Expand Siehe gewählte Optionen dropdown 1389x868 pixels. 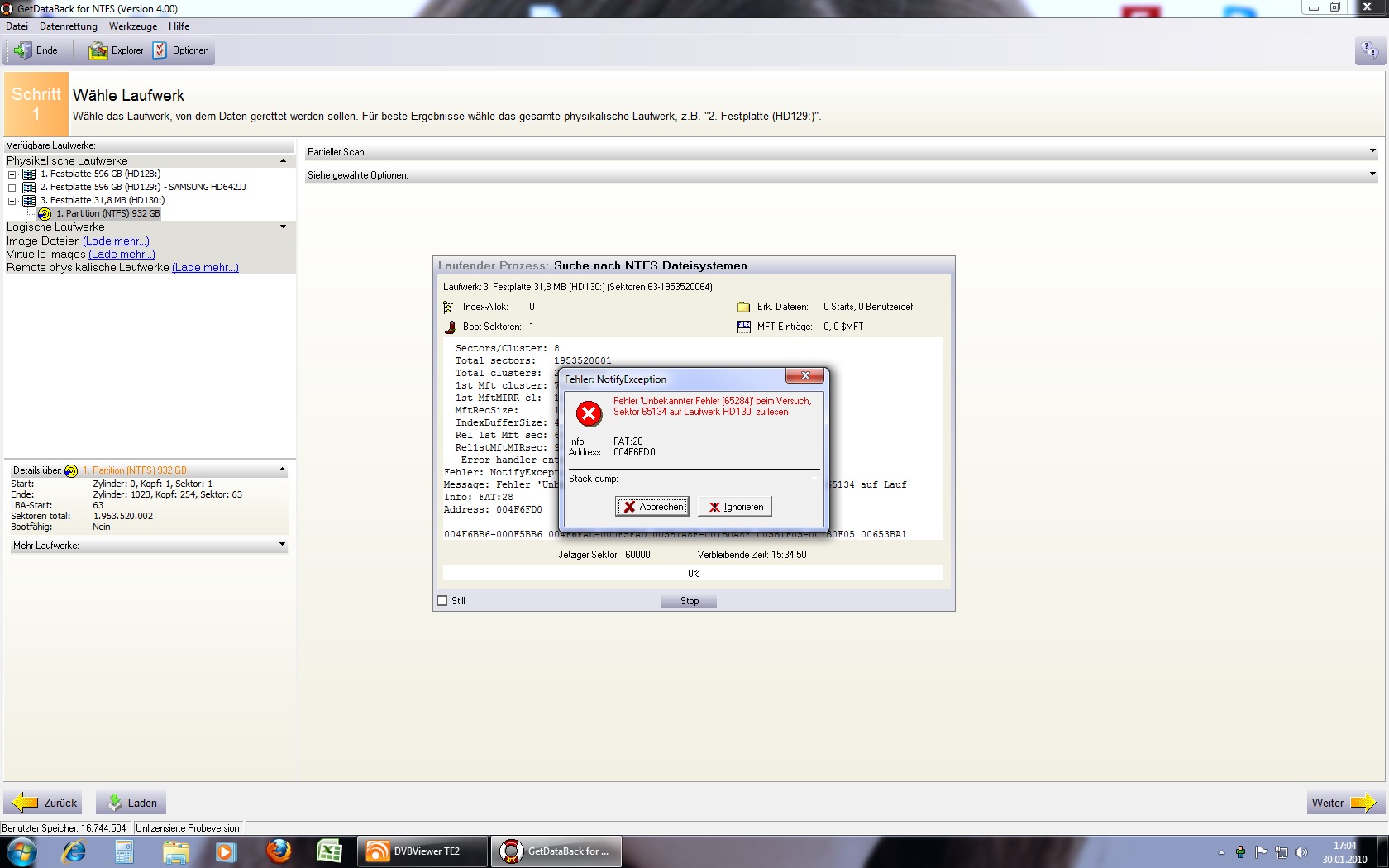[x=1372, y=174]
